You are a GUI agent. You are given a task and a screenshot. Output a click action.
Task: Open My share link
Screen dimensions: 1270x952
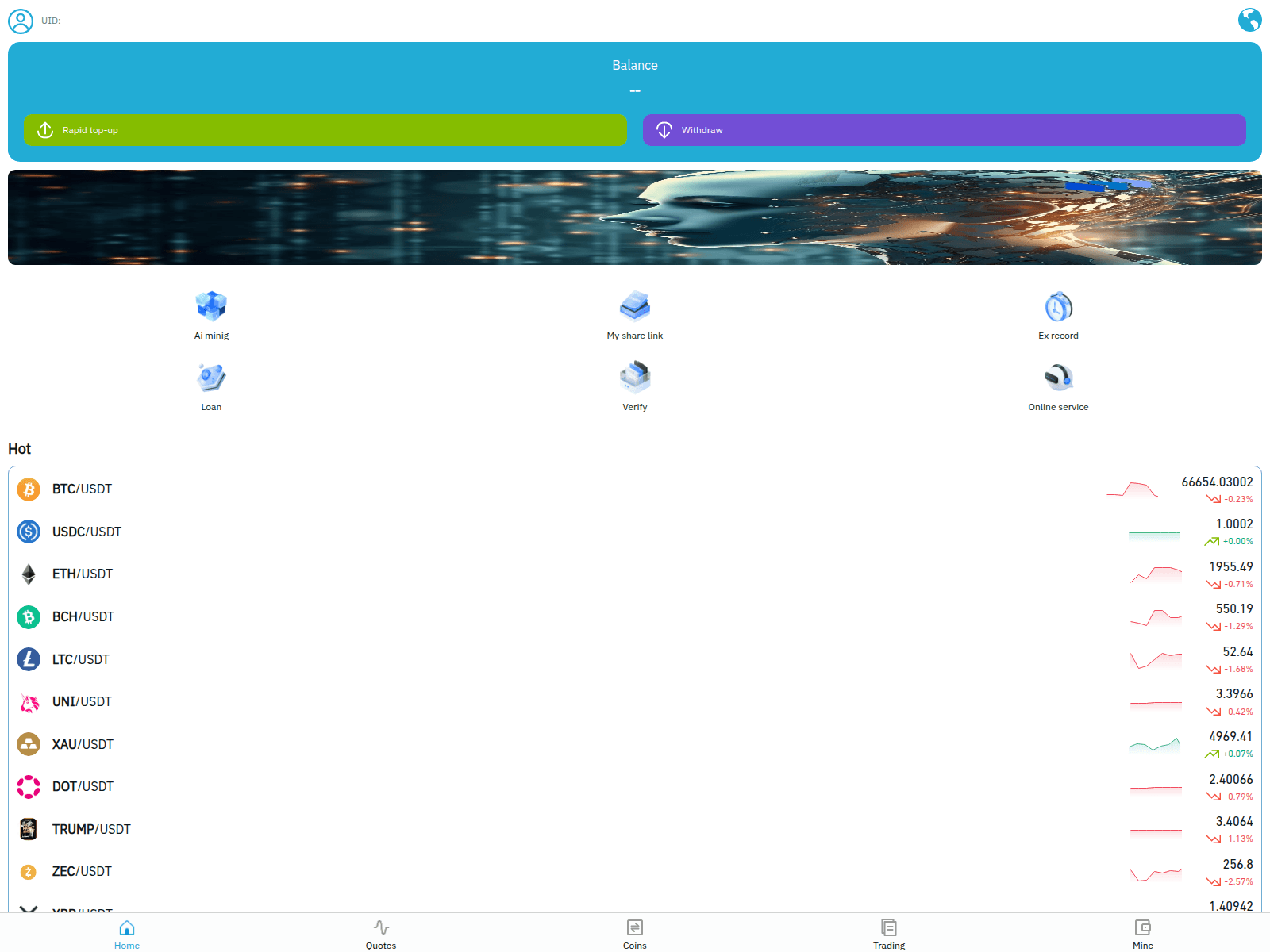click(x=635, y=315)
